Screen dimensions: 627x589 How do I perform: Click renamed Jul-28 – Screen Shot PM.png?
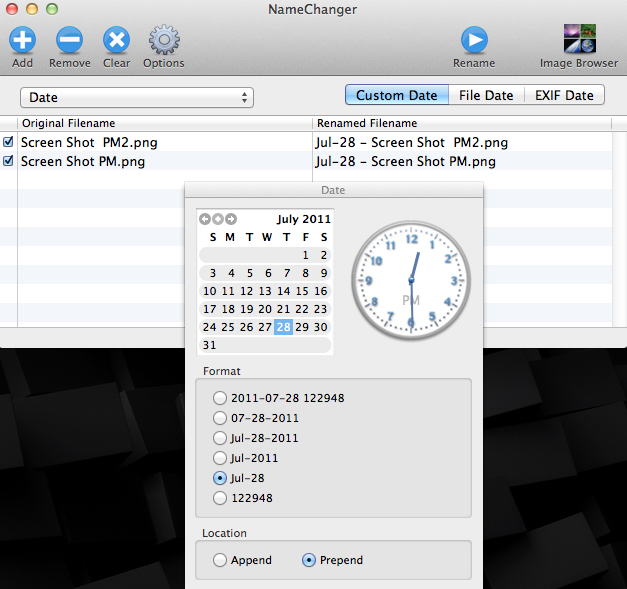(x=405, y=162)
